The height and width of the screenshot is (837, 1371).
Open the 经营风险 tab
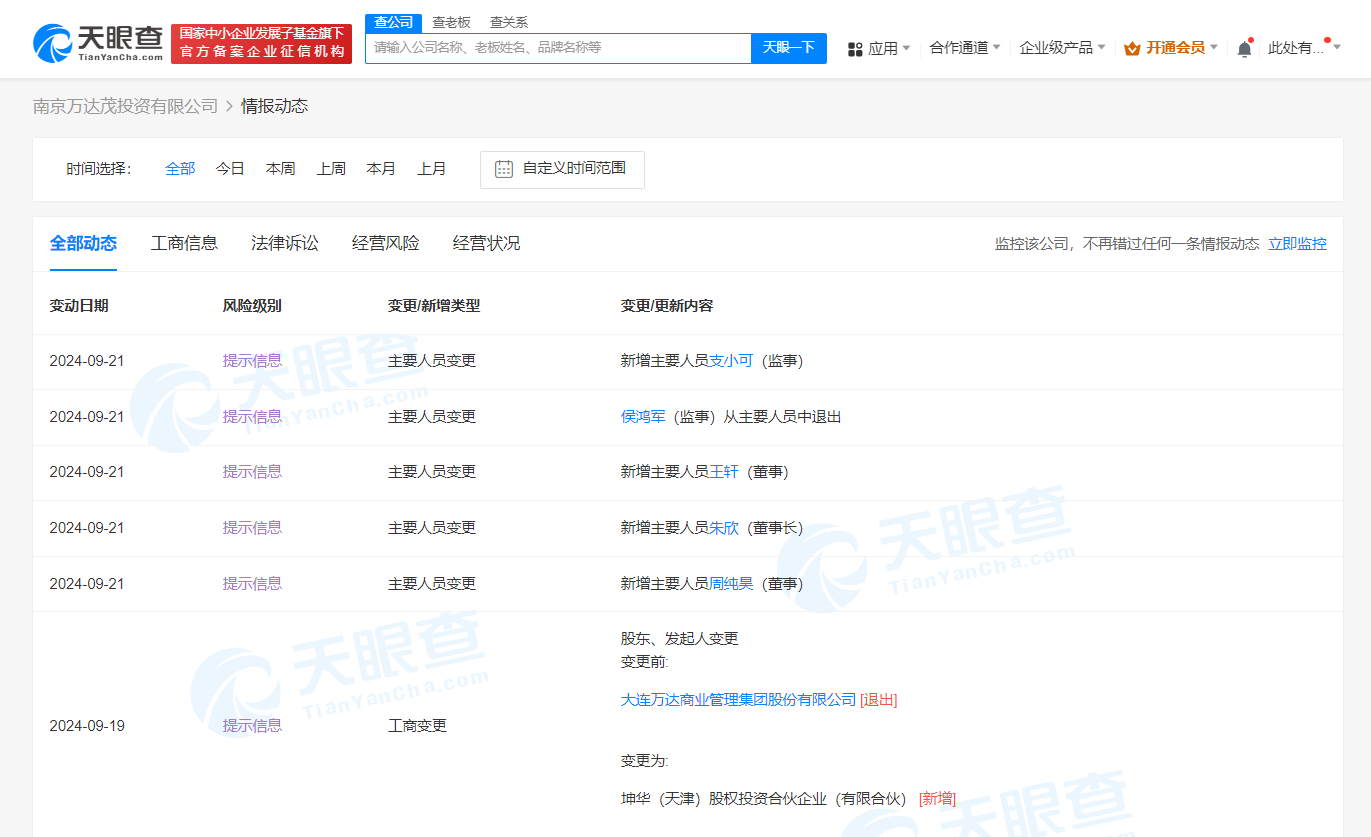tap(386, 243)
